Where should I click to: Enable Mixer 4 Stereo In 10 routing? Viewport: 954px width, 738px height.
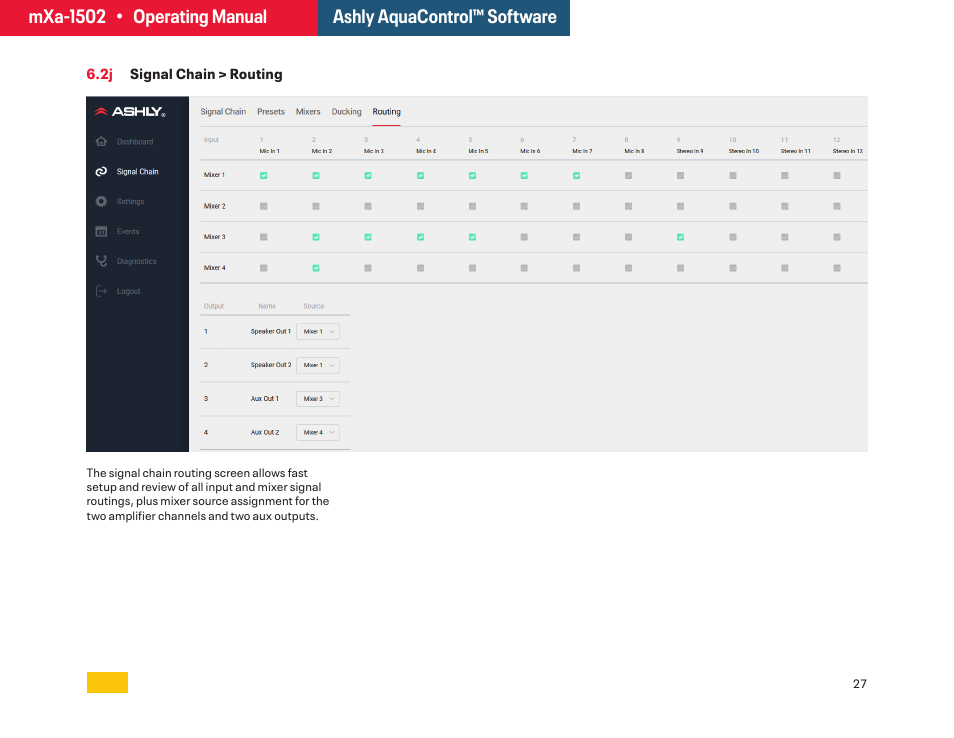[x=733, y=268]
